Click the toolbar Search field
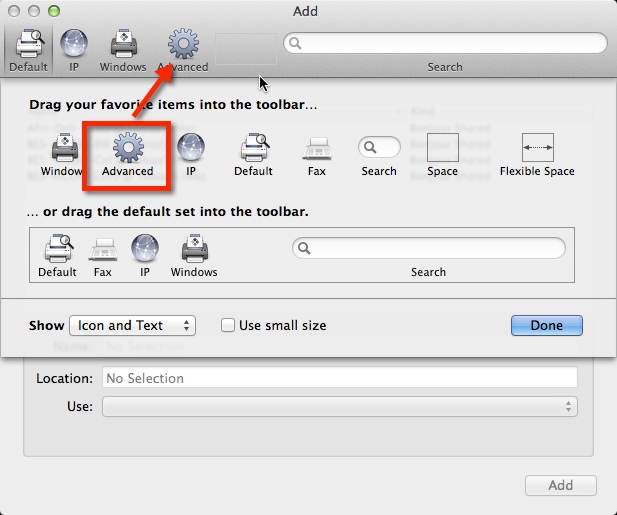The height and width of the screenshot is (515, 617). (445, 43)
